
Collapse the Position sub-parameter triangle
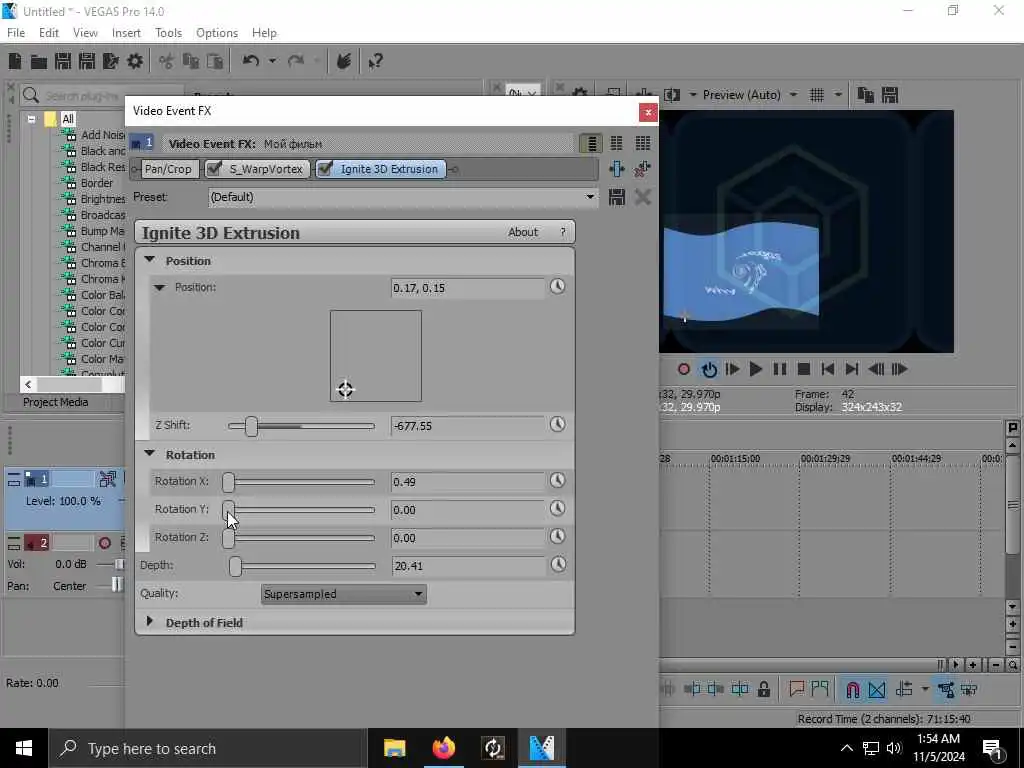(159, 287)
